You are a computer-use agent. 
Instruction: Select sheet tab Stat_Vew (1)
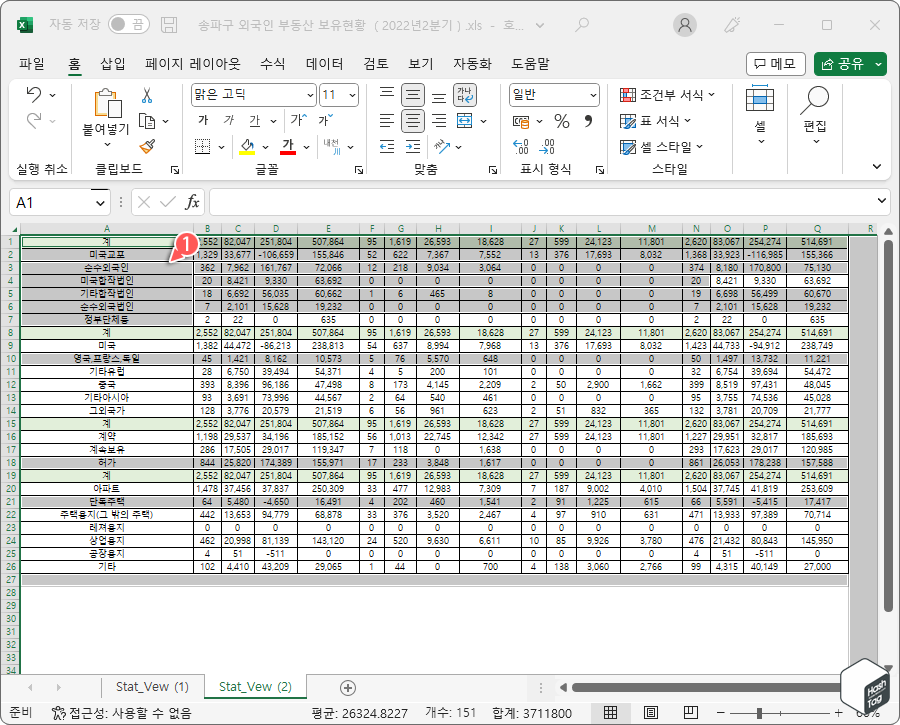(152, 687)
